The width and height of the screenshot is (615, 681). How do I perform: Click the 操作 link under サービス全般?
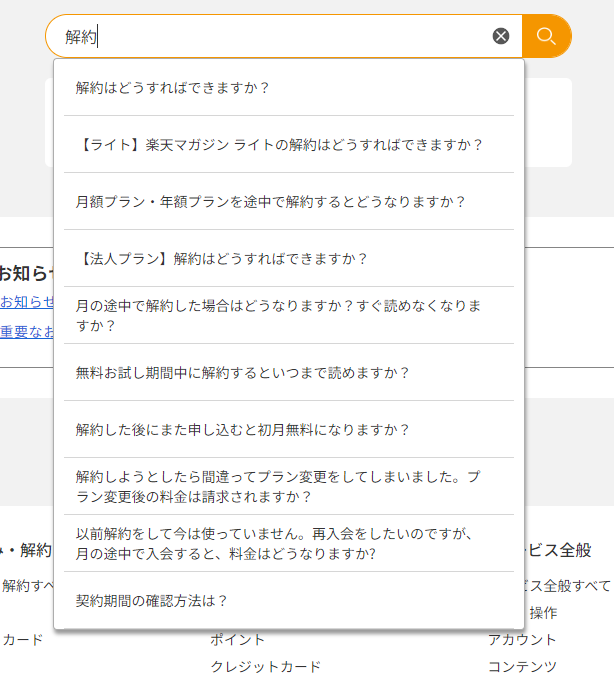543,612
